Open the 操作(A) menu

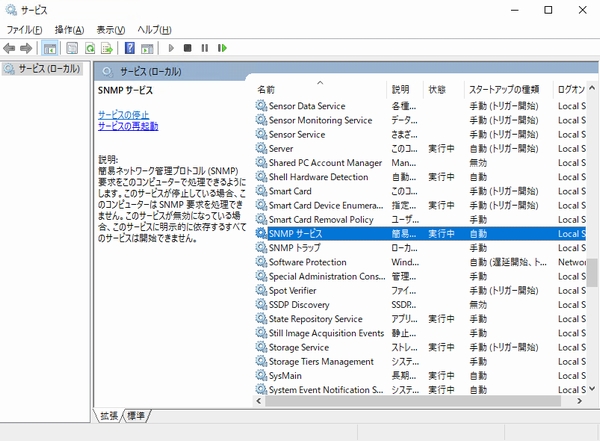coord(69,30)
